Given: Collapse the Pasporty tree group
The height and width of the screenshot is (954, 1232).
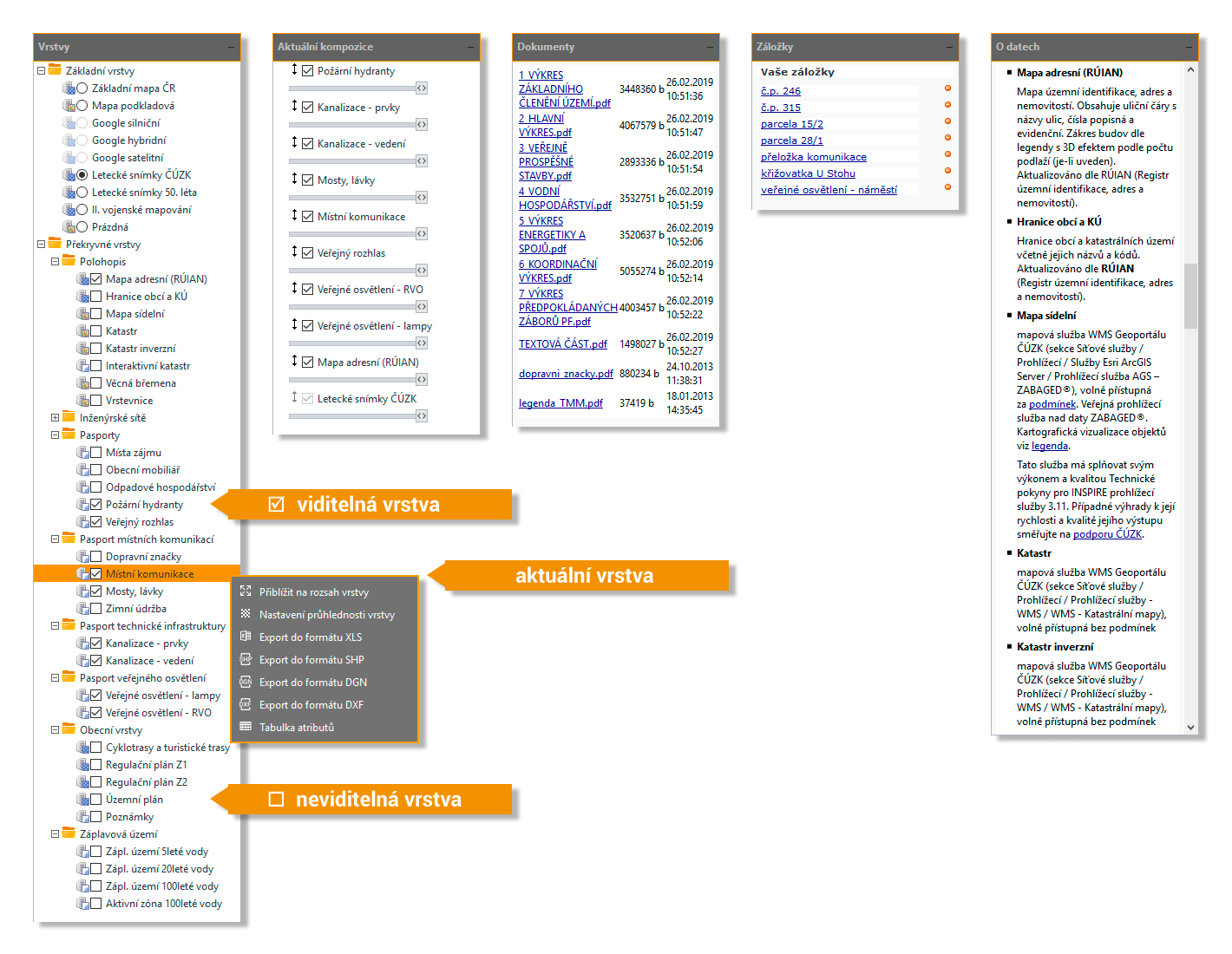Looking at the screenshot, I should click(55, 435).
